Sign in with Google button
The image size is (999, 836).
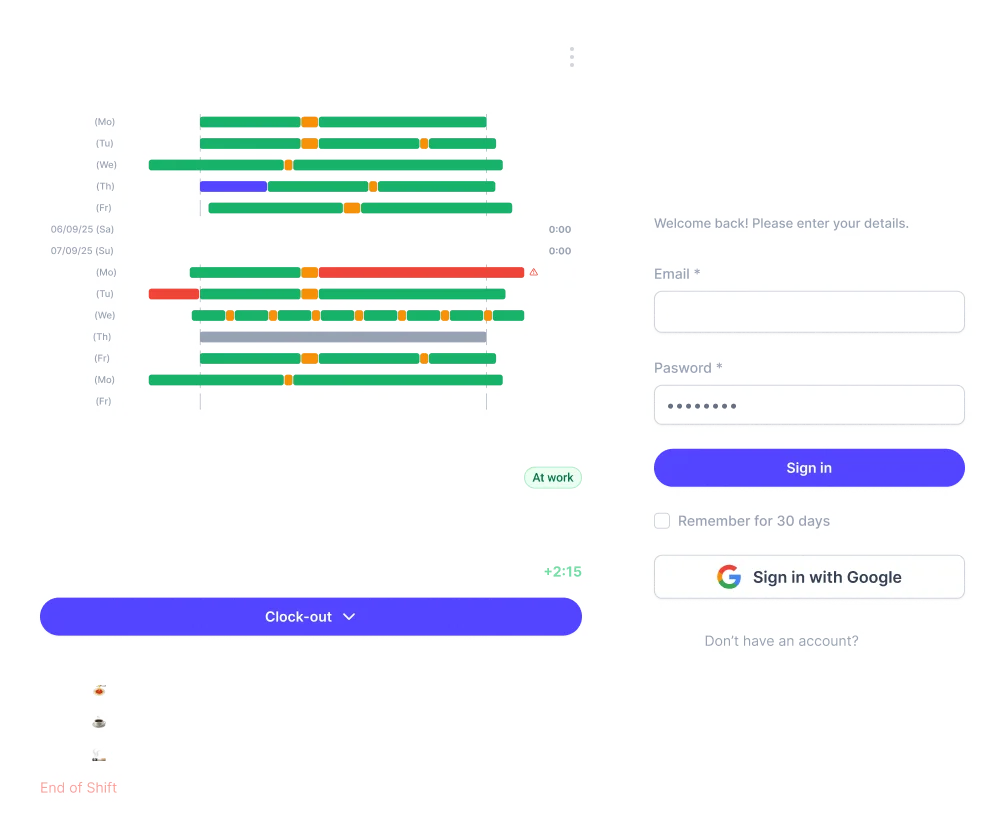pos(809,577)
